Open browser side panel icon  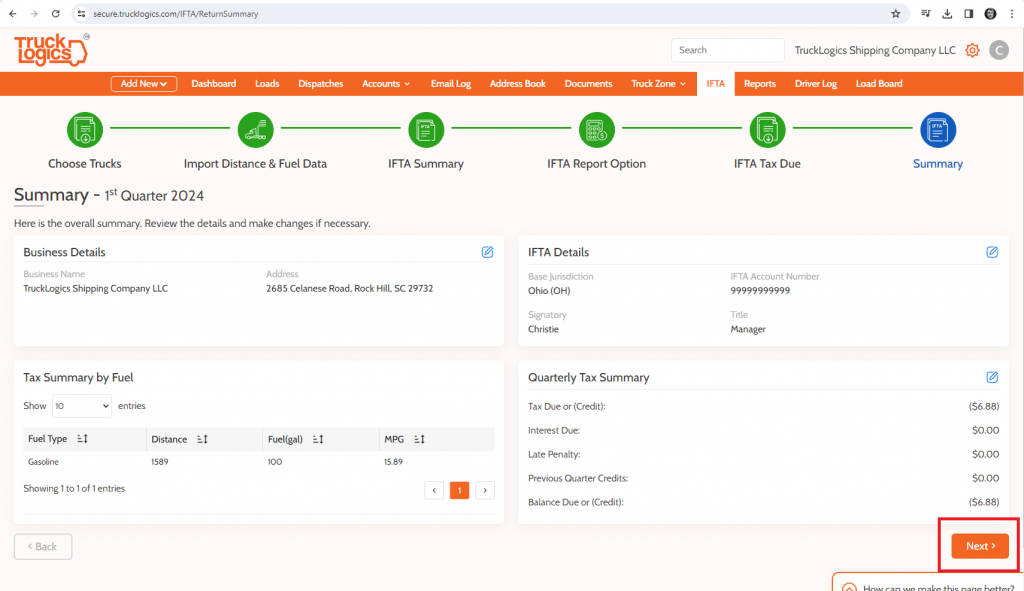pos(968,14)
